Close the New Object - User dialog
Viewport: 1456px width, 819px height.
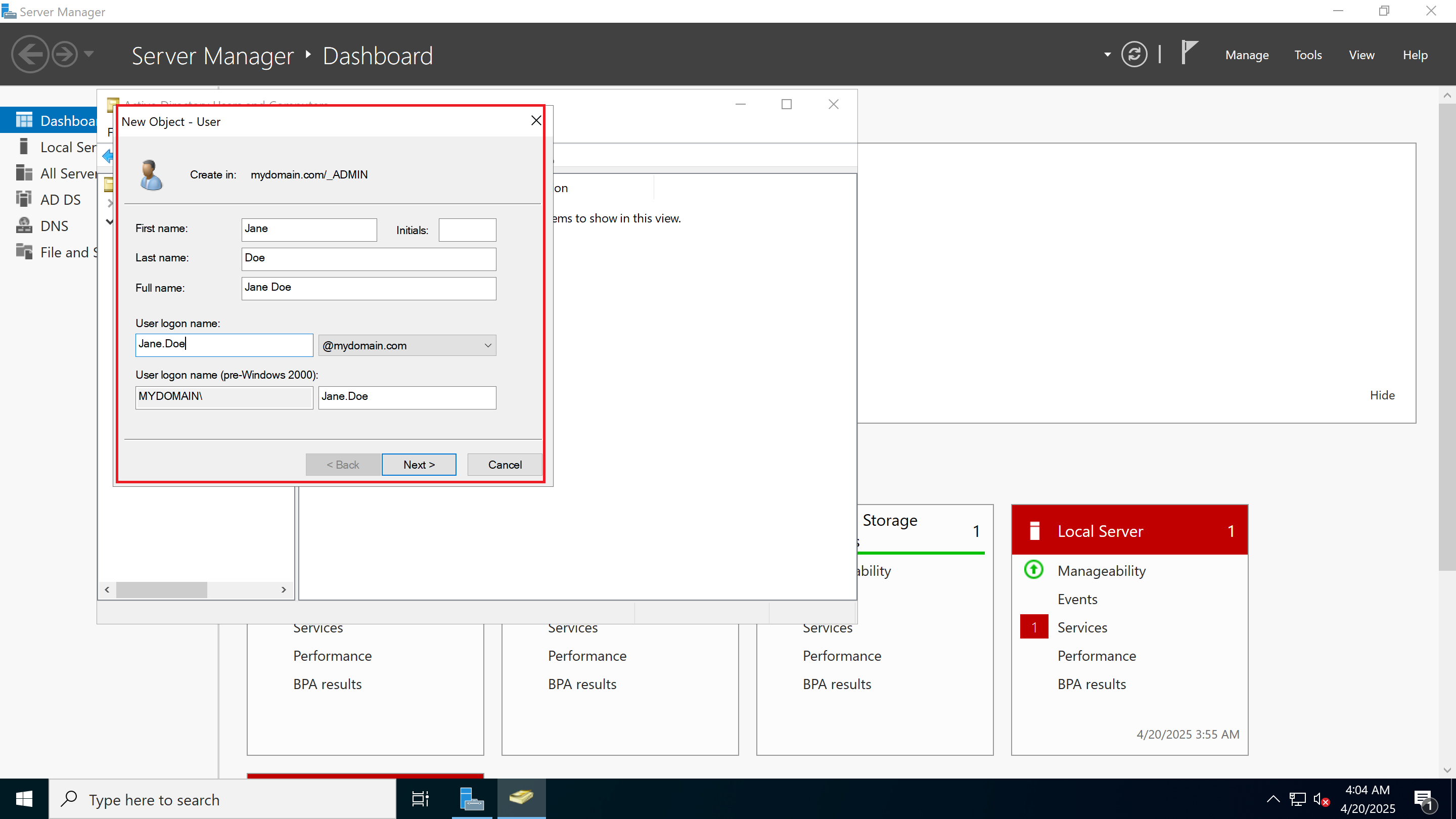536,120
